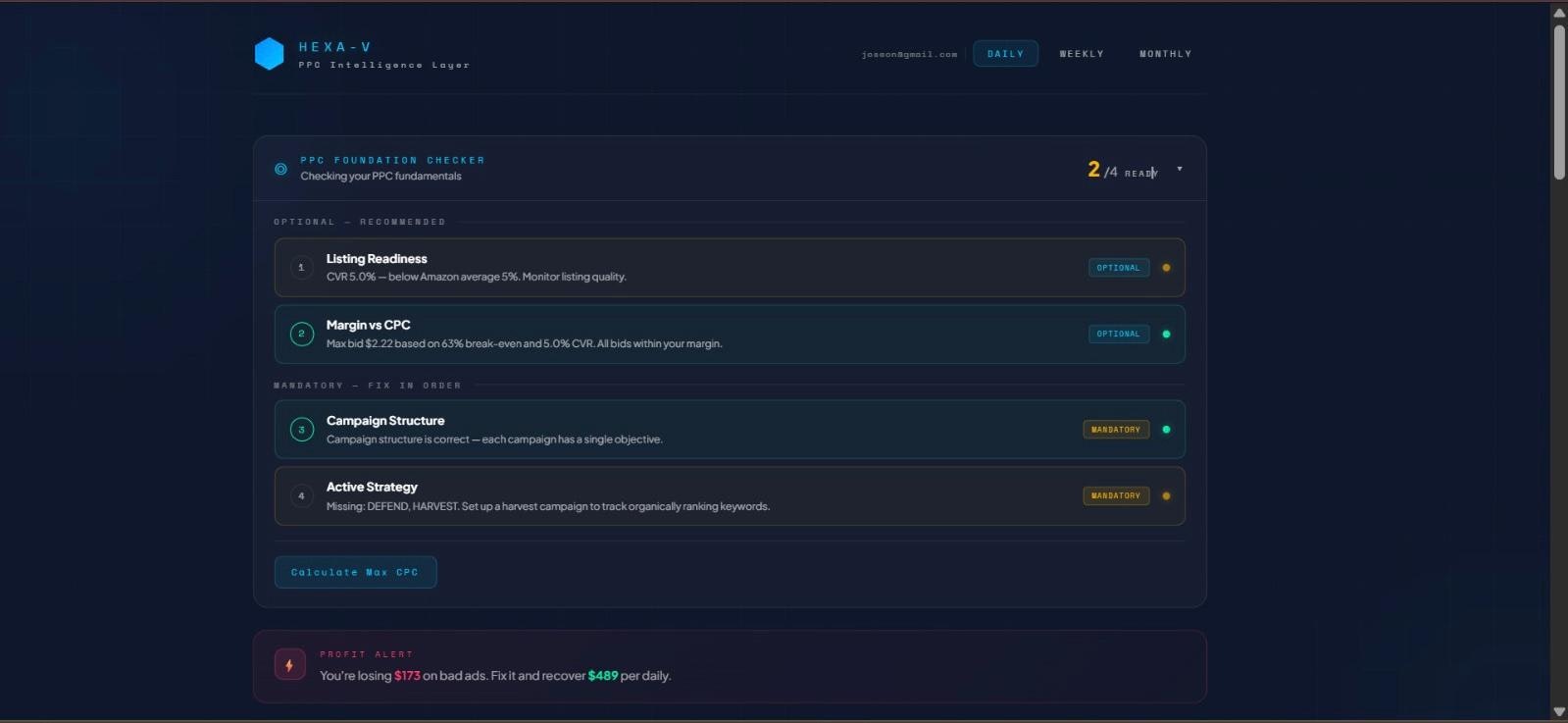
Task: Click the orange status dot on Listing Readiness
Action: tap(1166, 268)
